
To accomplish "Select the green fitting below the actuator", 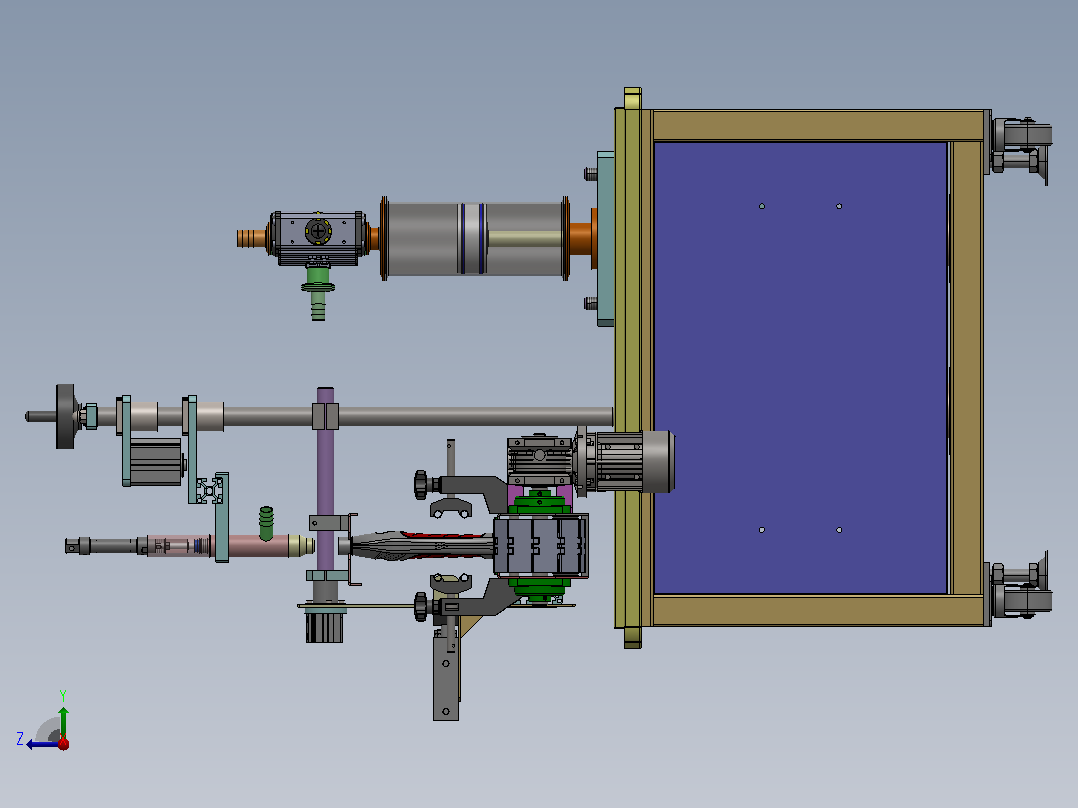I will [318, 292].
